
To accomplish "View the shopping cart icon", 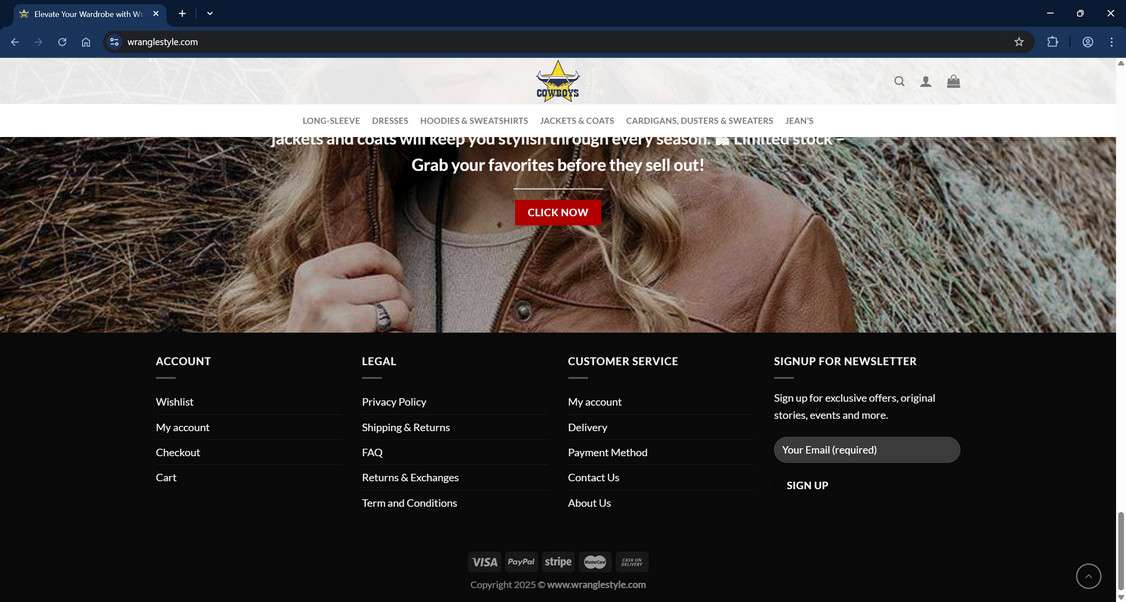I will click(953, 81).
